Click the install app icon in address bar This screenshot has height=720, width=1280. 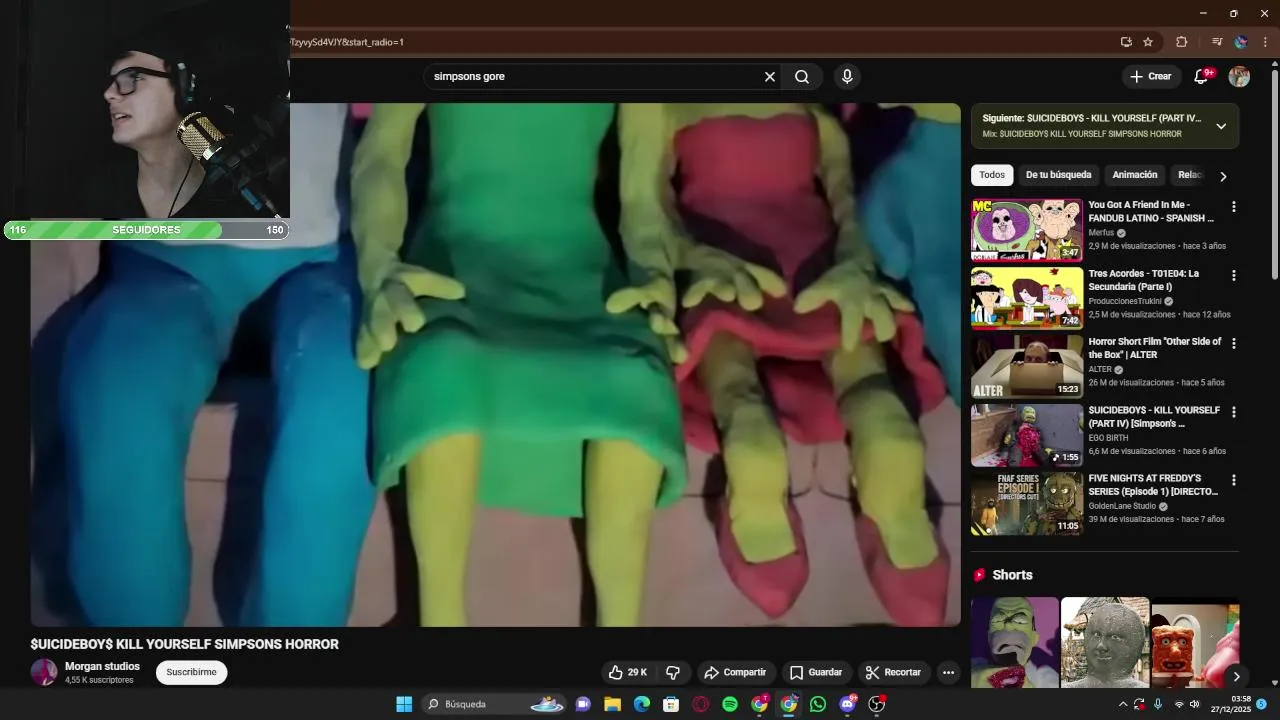point(1126,42)
